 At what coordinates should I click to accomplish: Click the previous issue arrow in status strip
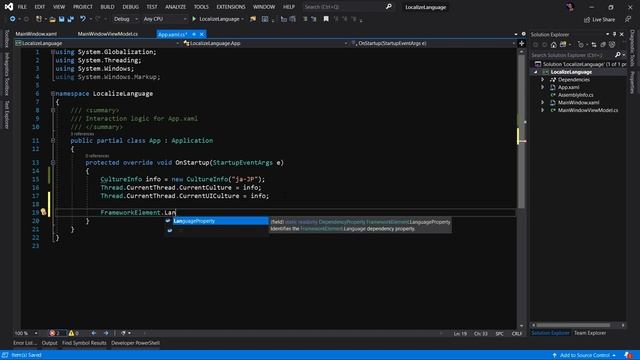pos(94,333)
